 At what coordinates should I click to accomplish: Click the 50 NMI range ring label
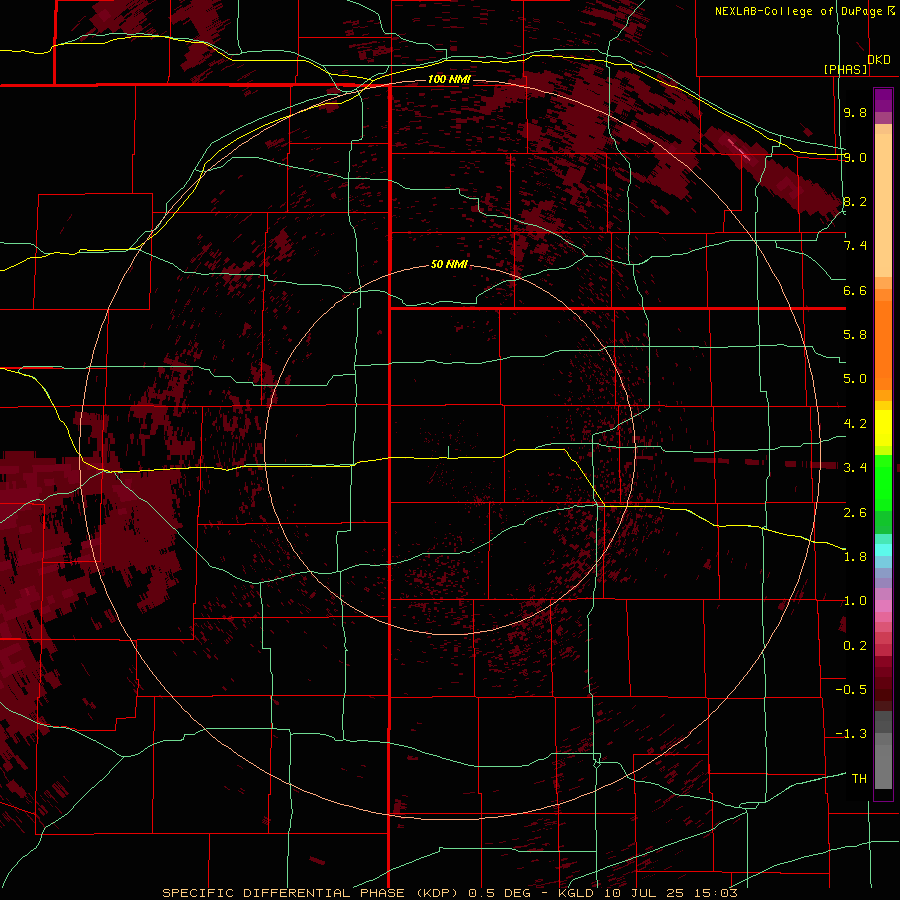pos(449,265)
